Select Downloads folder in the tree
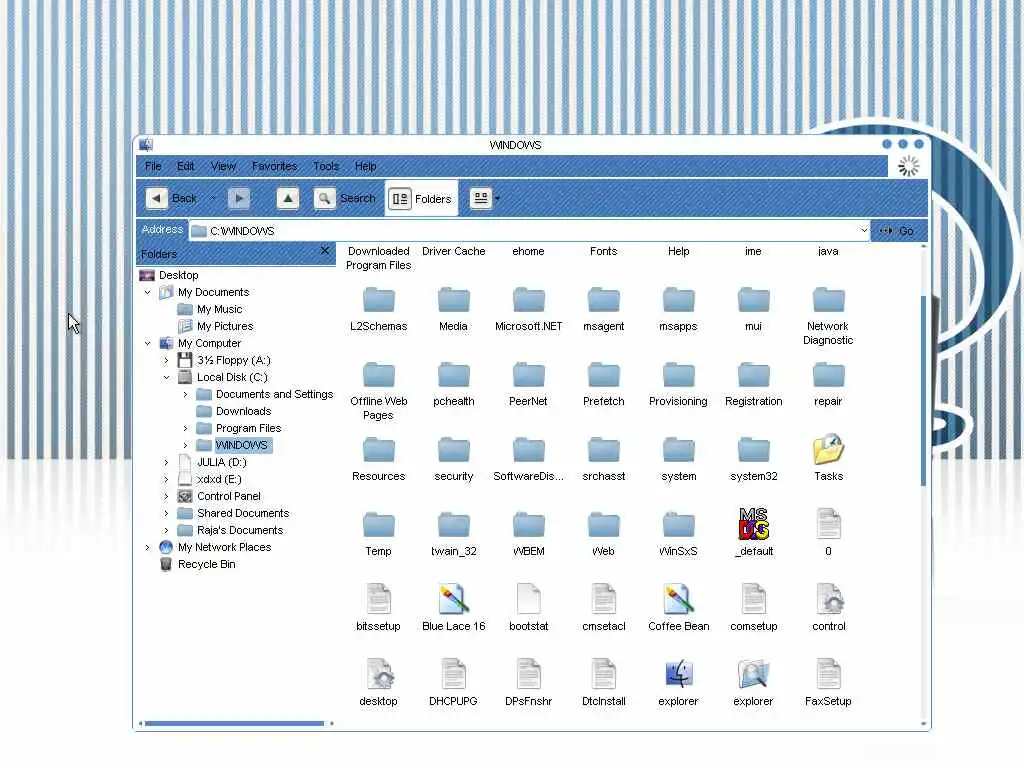 (x=243, y=411)
